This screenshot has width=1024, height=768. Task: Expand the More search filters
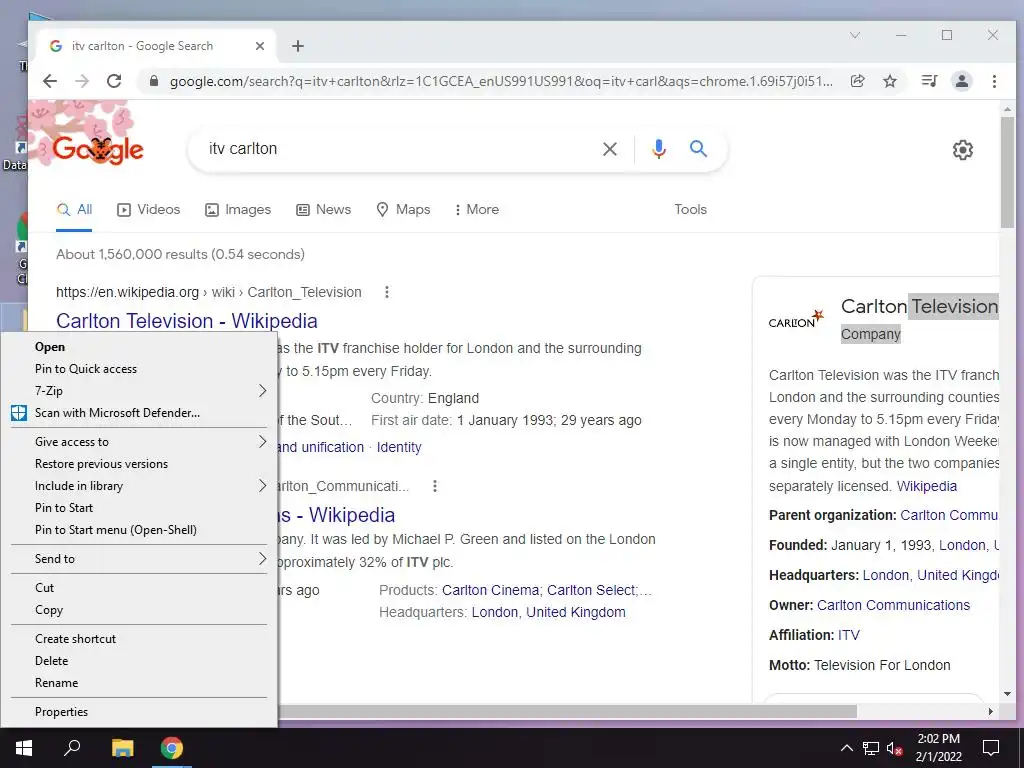click(x=477, y=210)
